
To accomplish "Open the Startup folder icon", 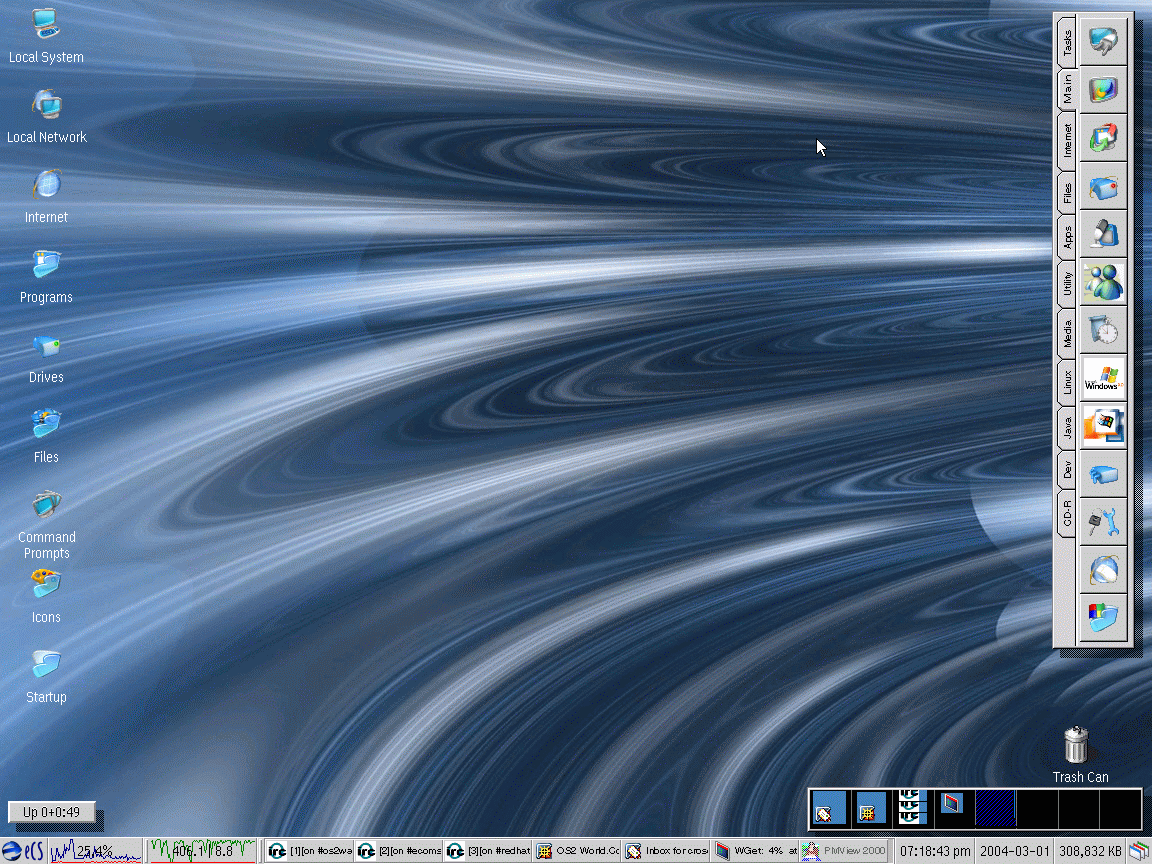I will tap(46, 665).
